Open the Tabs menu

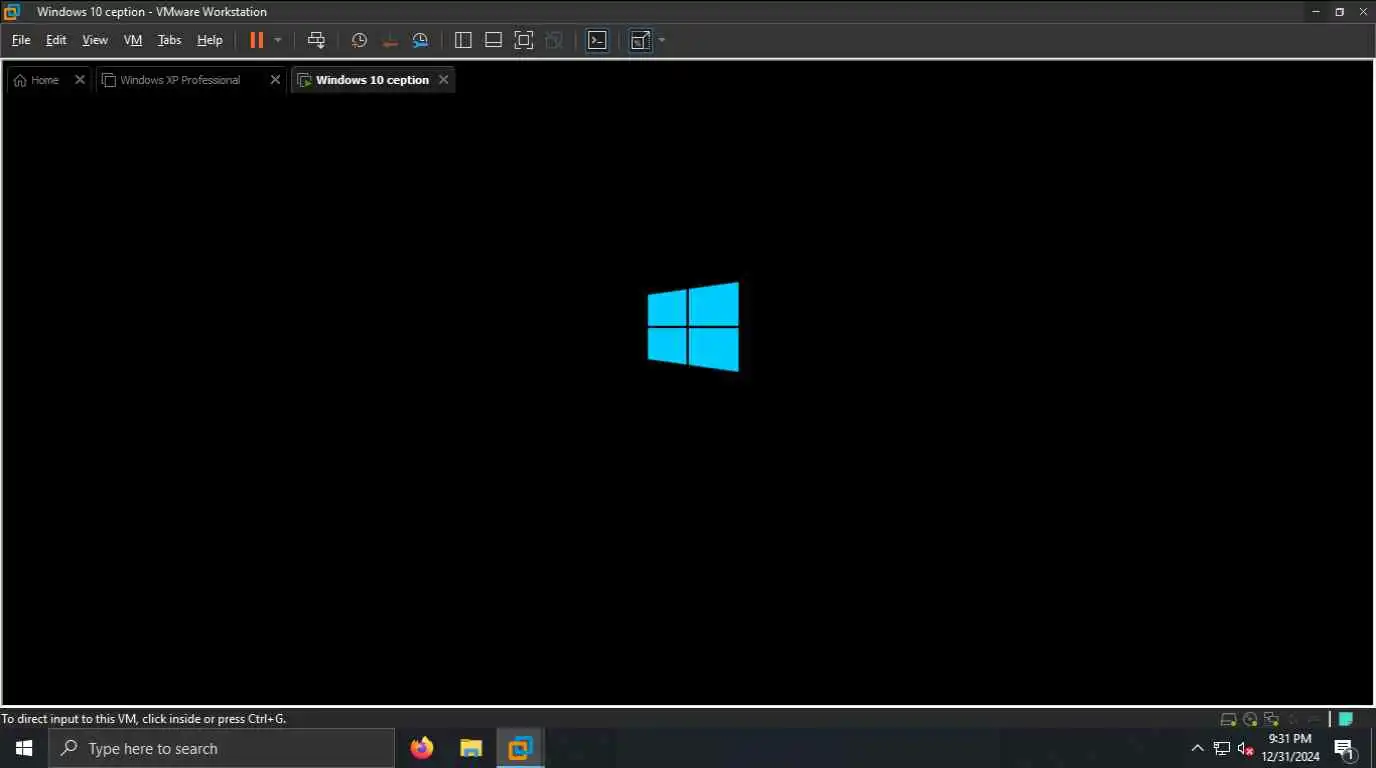170,40
